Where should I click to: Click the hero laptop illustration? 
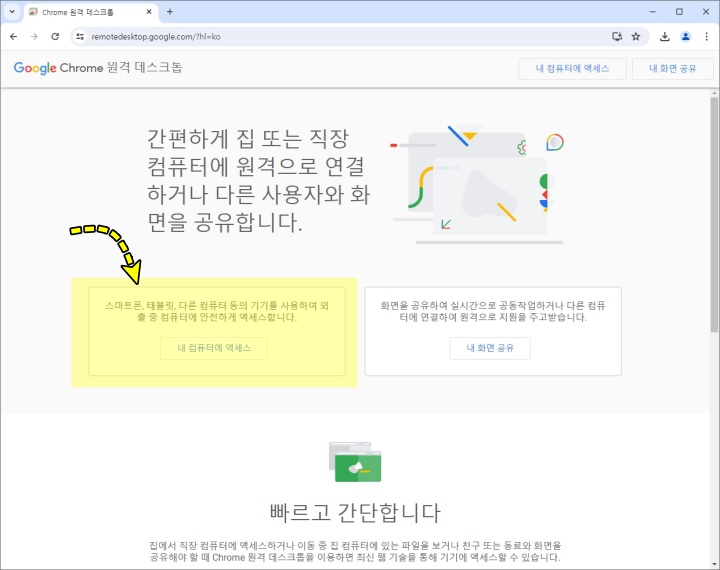click(x=478, y=184)
